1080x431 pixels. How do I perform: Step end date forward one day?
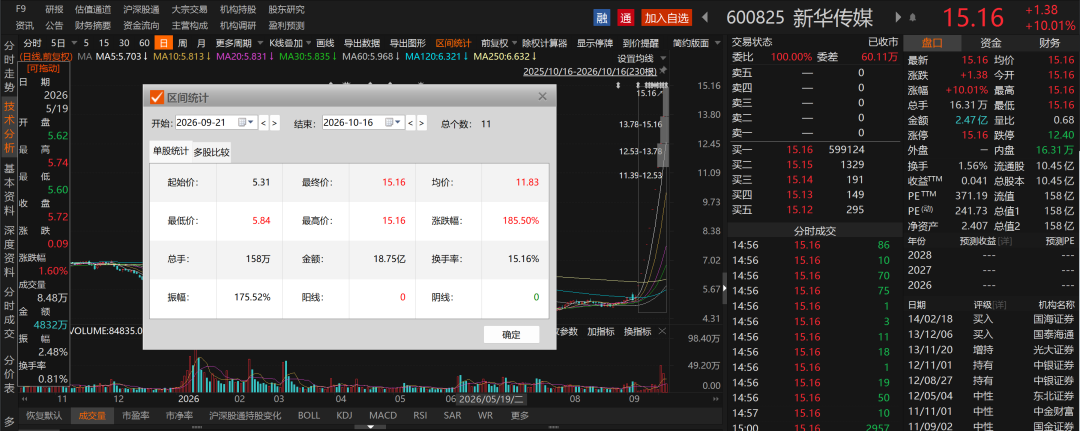click(x=422, y=123)
